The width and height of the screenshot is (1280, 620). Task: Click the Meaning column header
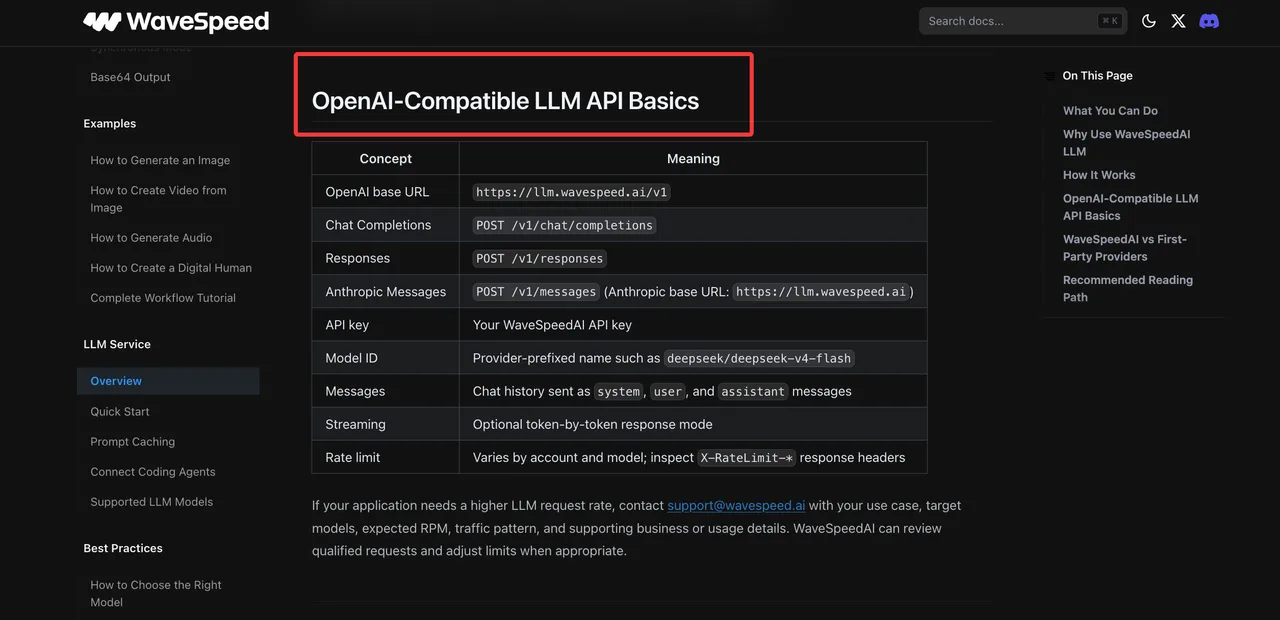pos(693,158)
